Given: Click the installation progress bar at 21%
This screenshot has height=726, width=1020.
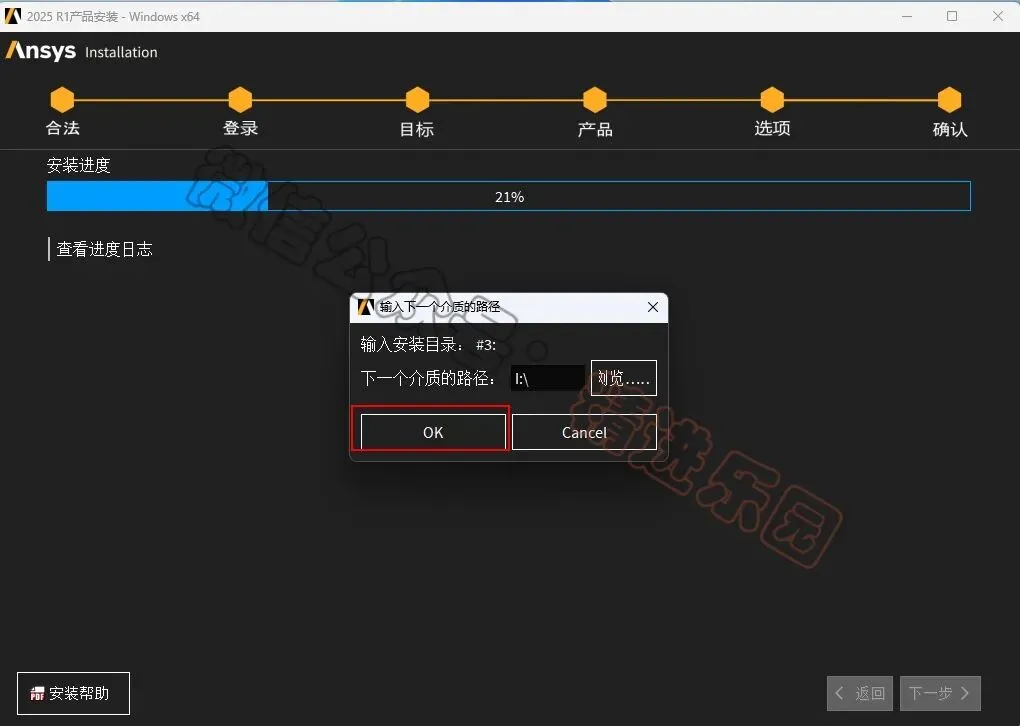Looking at the screenshot, I should point(509,196).
